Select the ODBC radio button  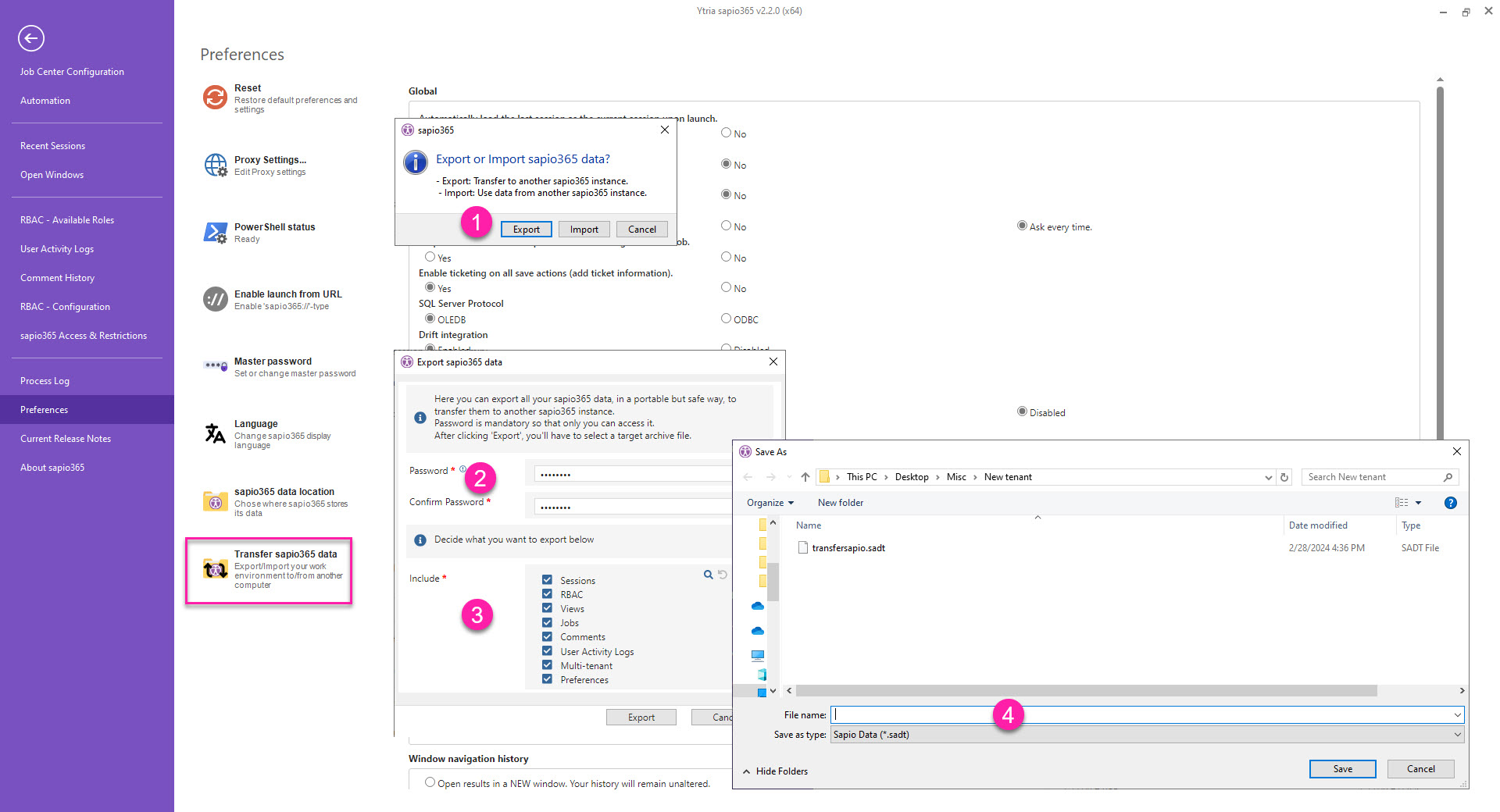[726, 319]
